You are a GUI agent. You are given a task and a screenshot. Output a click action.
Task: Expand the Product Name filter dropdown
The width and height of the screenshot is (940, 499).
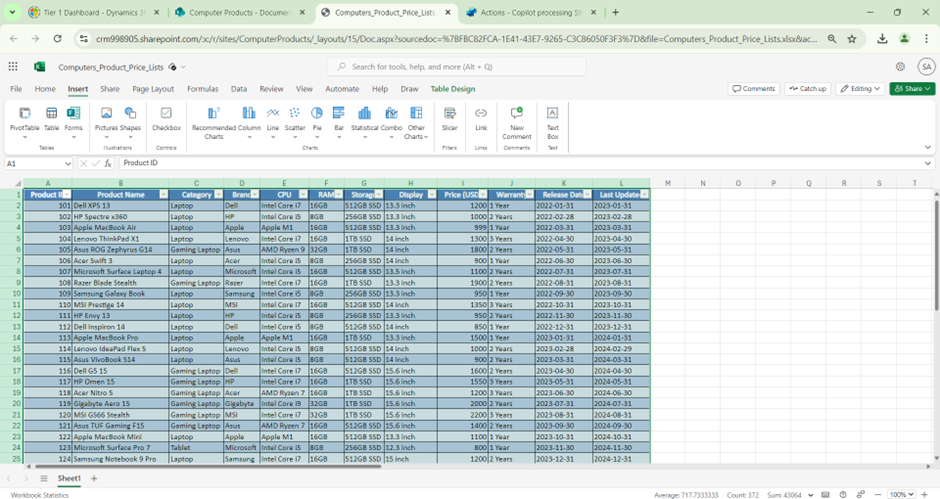pyautogui.click(x=163, y=195)
